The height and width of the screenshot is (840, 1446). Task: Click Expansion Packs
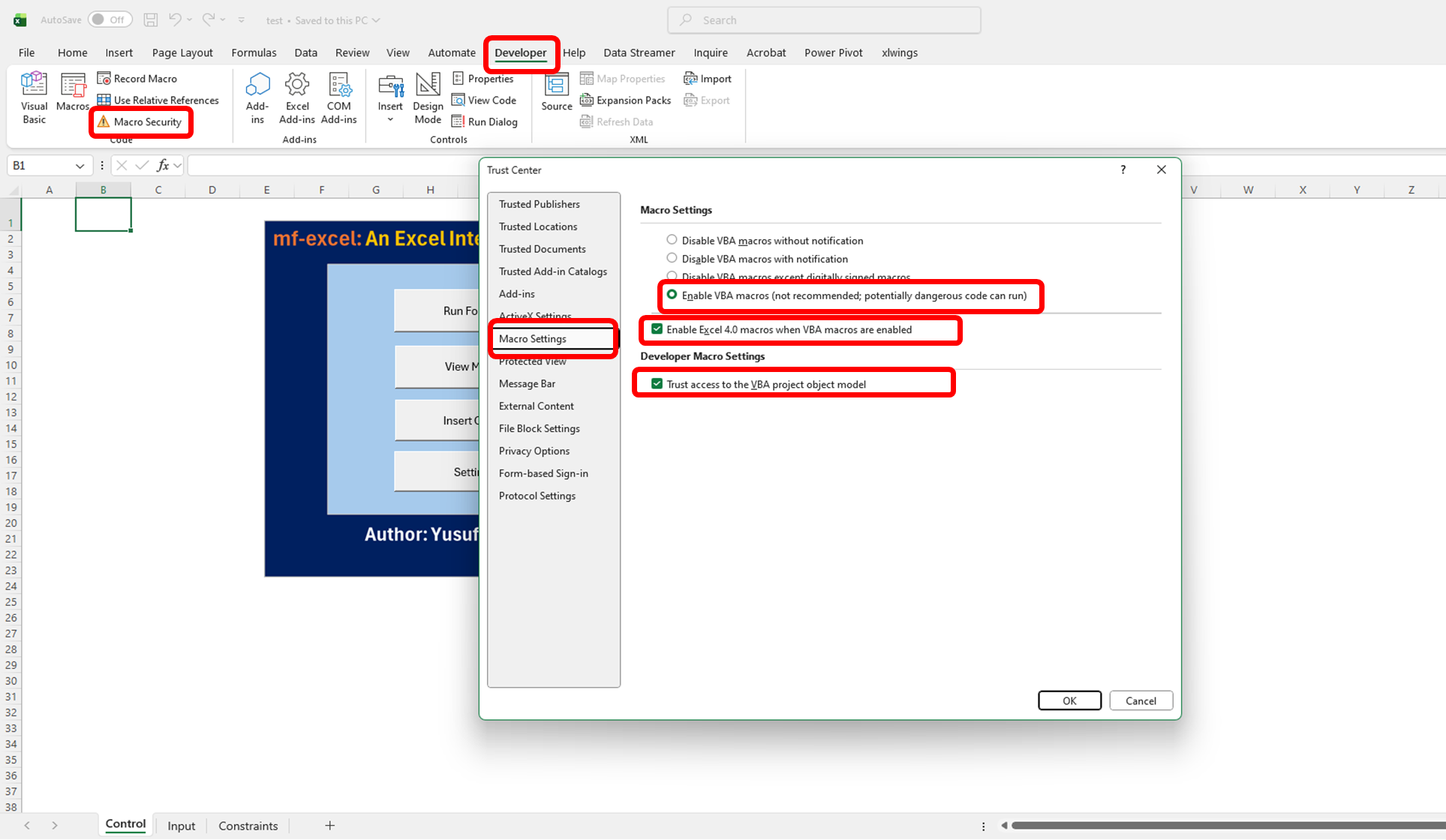click(x=626, y=100)
